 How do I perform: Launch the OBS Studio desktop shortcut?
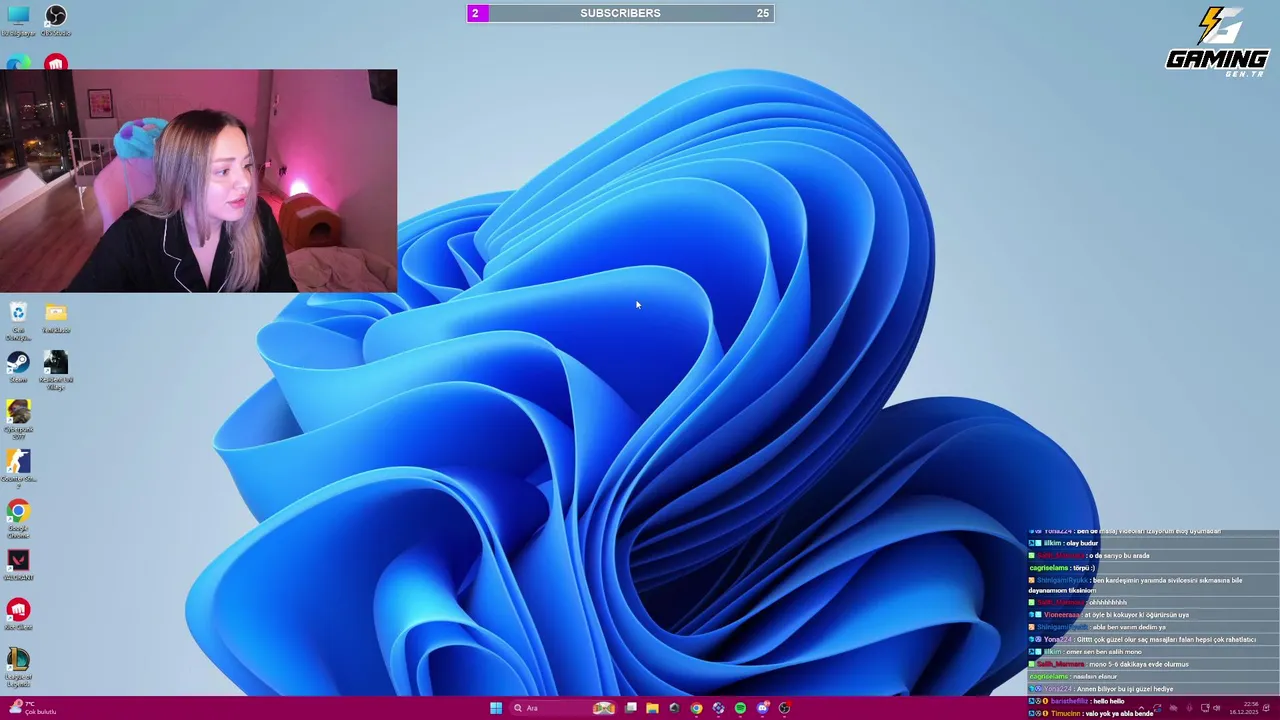coord(56,19)
